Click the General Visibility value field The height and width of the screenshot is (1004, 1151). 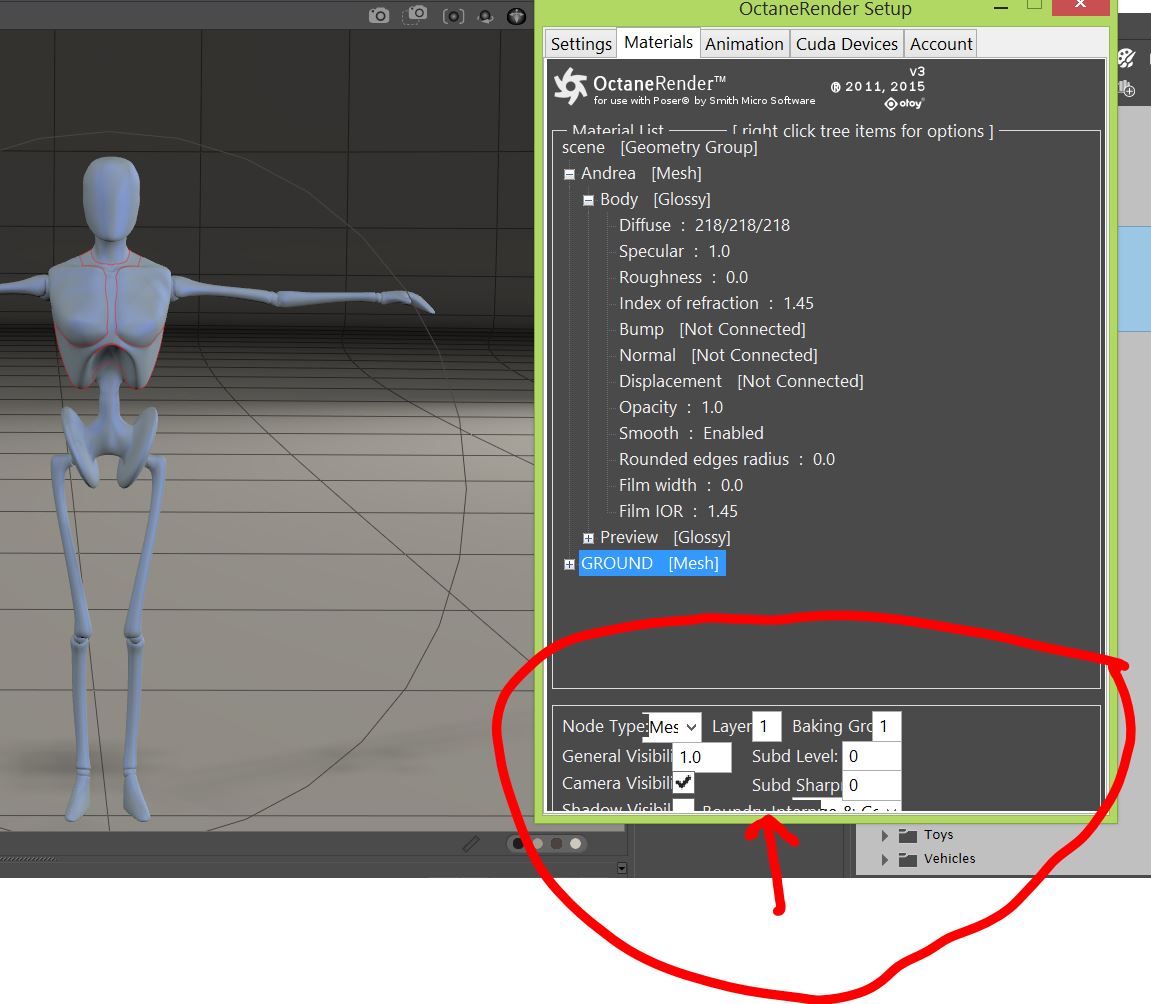point(702,757)
